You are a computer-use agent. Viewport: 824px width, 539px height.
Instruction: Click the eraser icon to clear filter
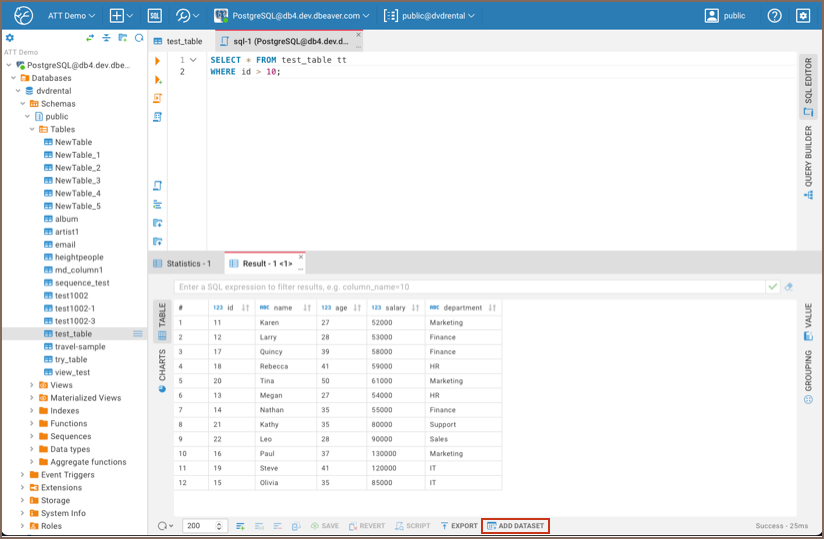(x=788, y=287)
